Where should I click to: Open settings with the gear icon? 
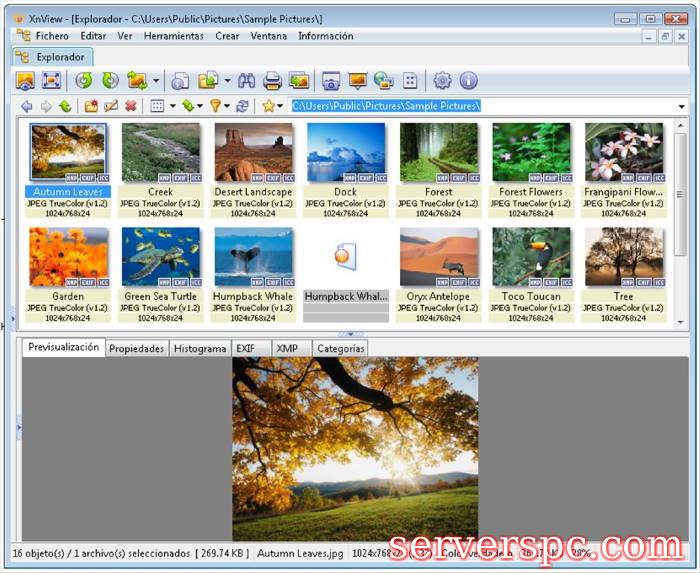point(442,81)
